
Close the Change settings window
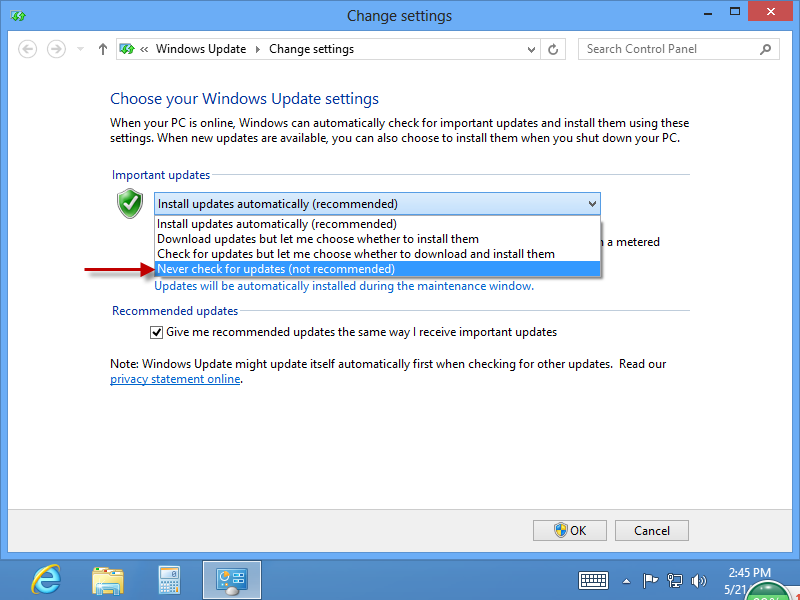pyautogui.click(x=770, y=12)
